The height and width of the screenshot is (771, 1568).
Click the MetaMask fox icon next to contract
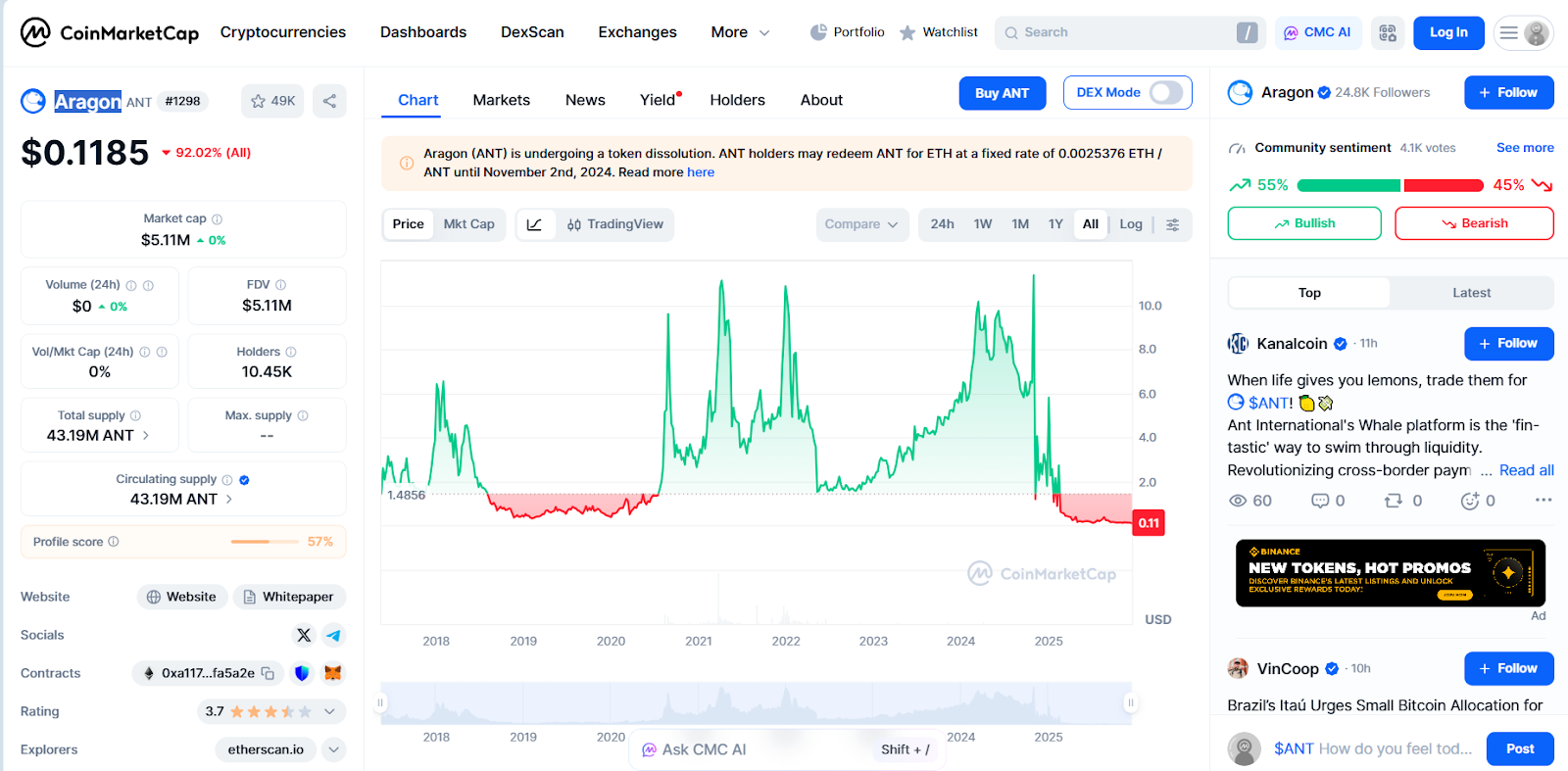point(333,673)
